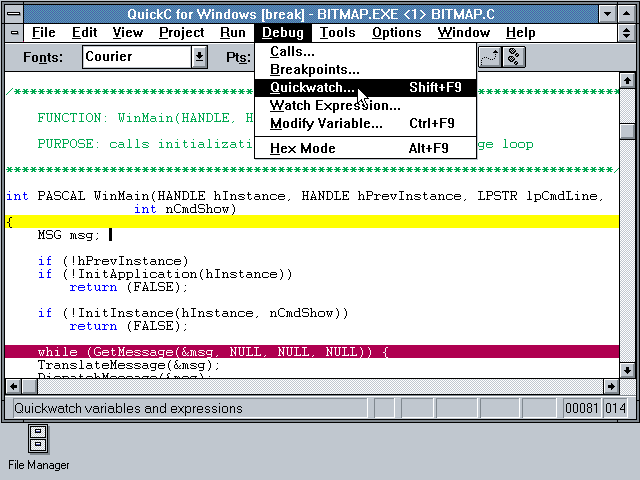Expand the Courier font dropdown arrow
The height and width of the screenshot is (480, 640).
[x=199, y=57]
